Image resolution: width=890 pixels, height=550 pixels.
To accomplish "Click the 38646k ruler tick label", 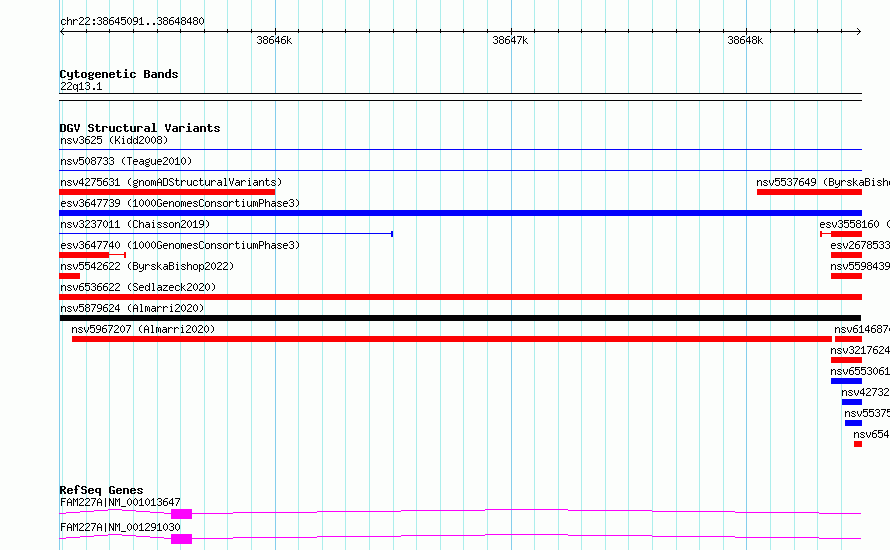I will (274, 40).
